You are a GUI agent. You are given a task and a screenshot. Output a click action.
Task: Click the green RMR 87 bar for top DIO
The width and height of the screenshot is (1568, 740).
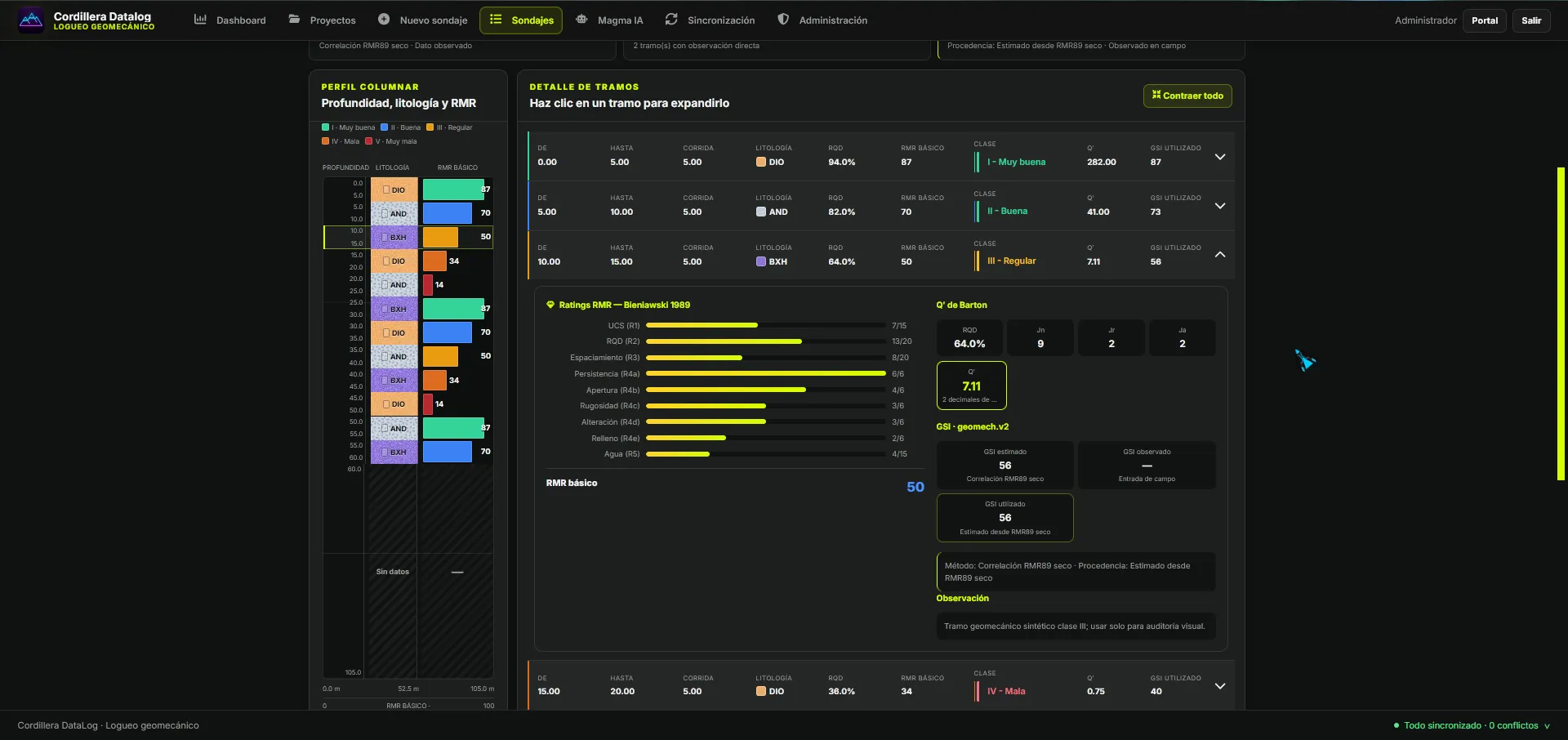[x=453, y=189]
